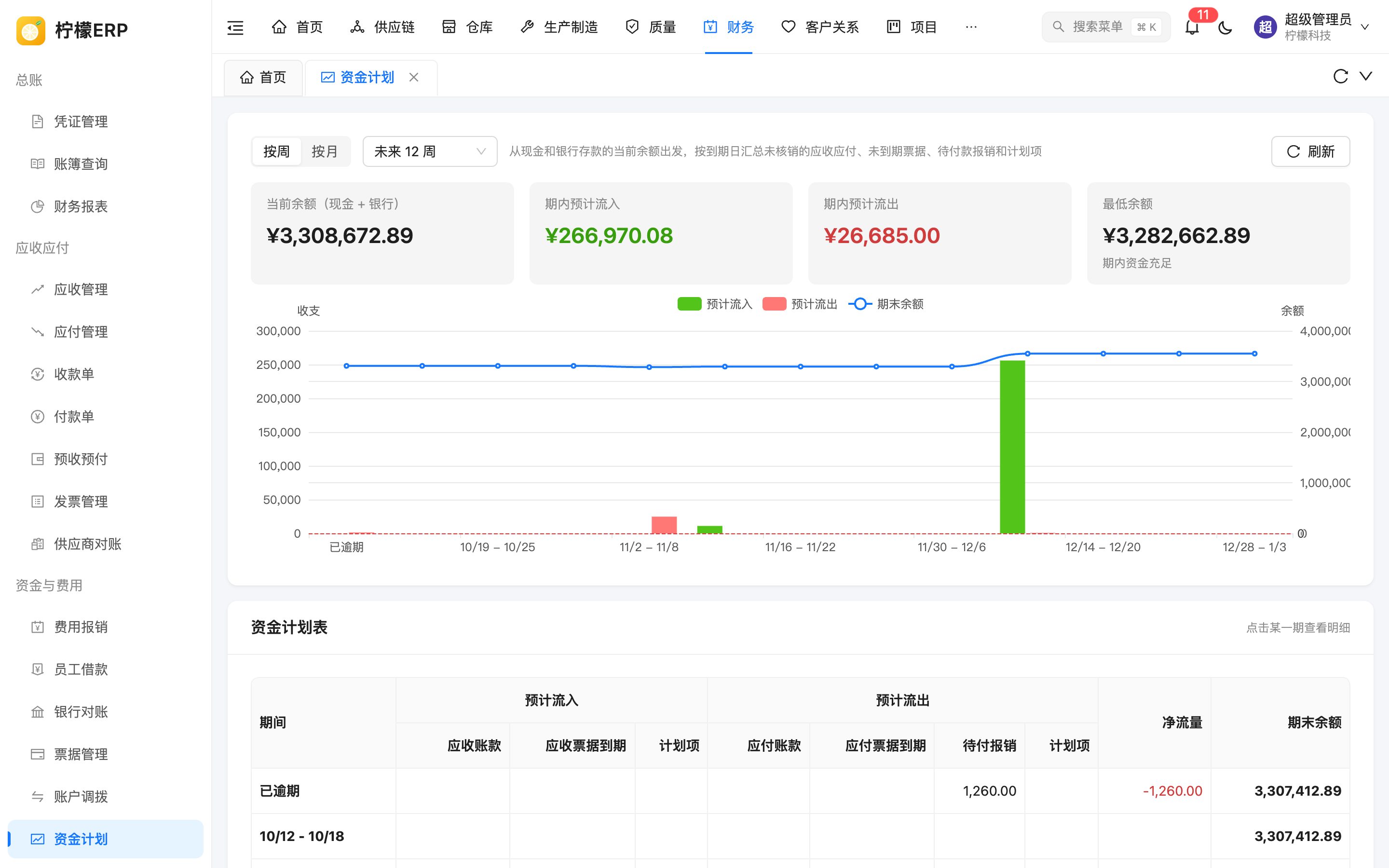The width and height of the screenshot is (1389, 868).
Task: Open the notifications bell
Action: [x=1192, y=27]
